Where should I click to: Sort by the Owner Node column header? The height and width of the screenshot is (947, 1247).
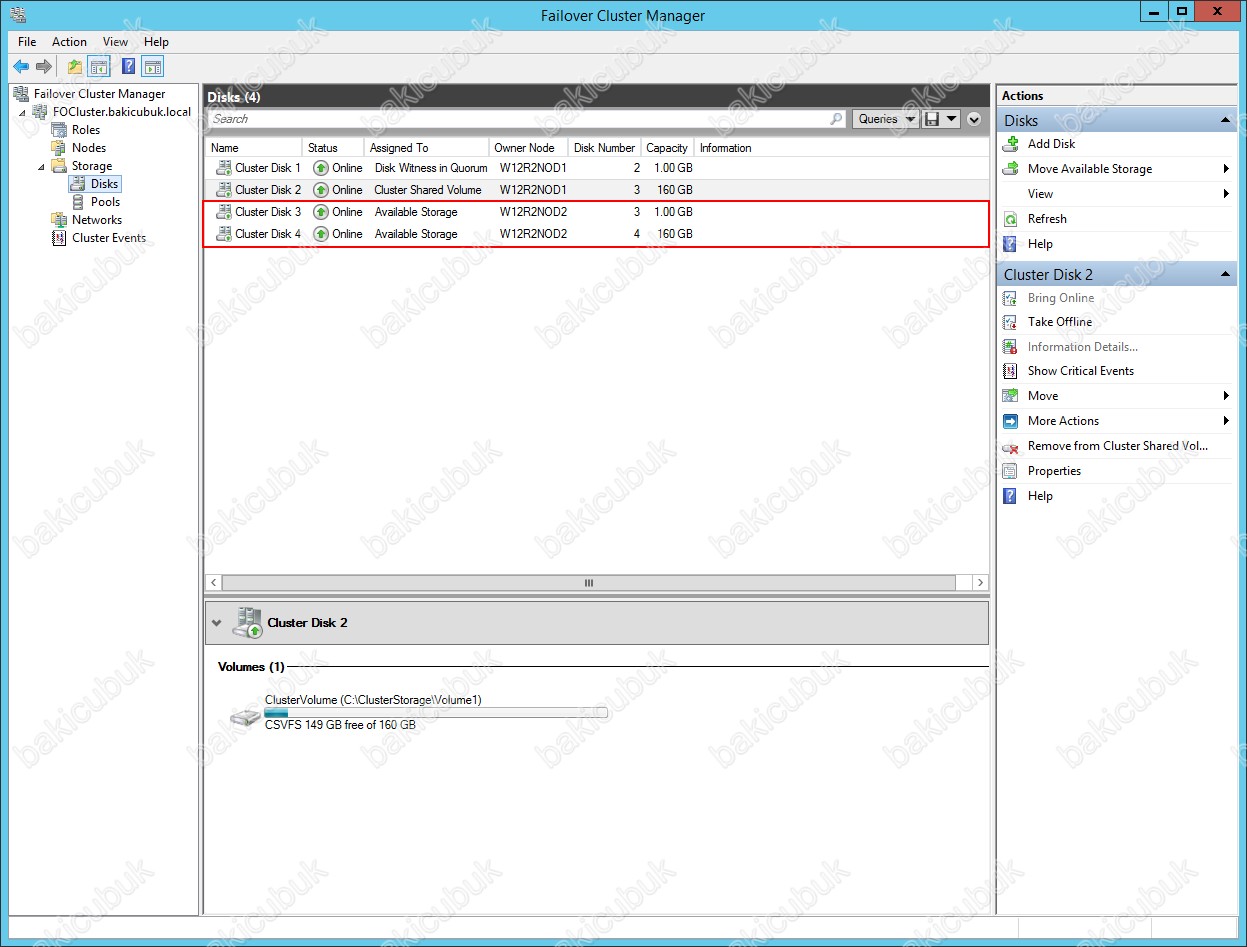coord(528,148)
